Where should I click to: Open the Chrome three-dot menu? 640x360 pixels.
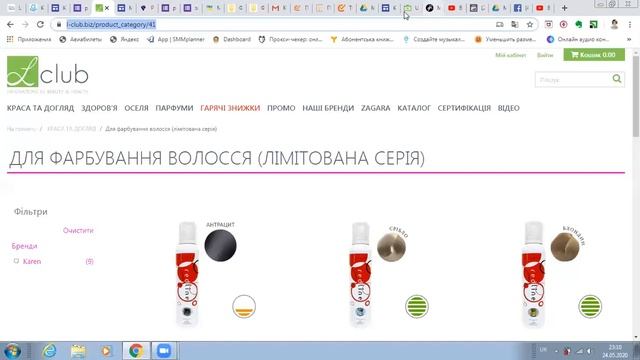(630, 24)
